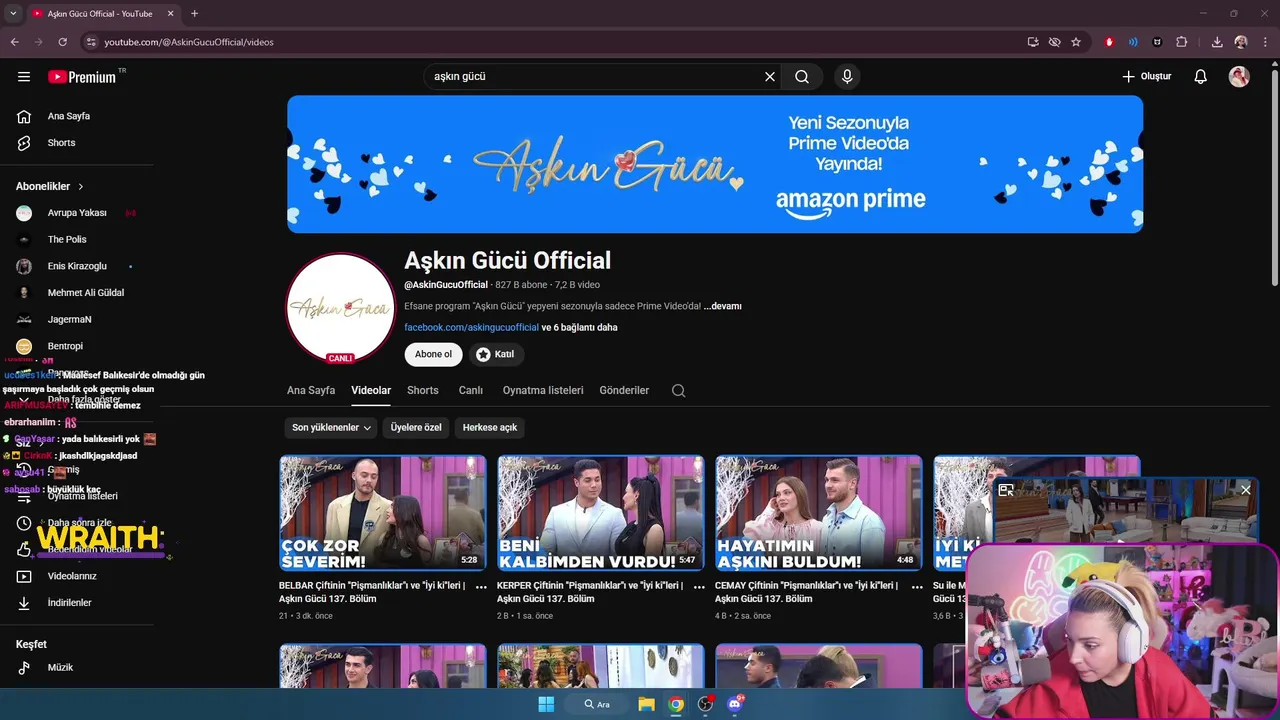This screenshot has height=720, width=1280.
Task: Click the channel profile picture with CANLI badge
Action: (341, 308)
